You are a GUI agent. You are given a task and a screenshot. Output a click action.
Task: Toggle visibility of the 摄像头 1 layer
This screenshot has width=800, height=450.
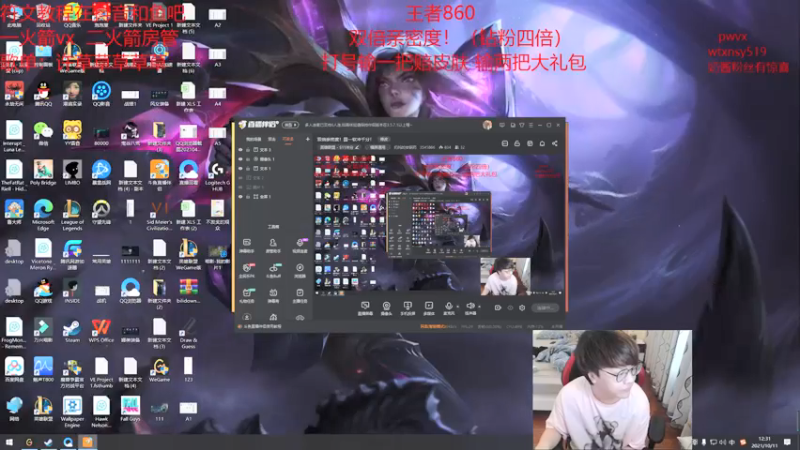tap(240, 159)
